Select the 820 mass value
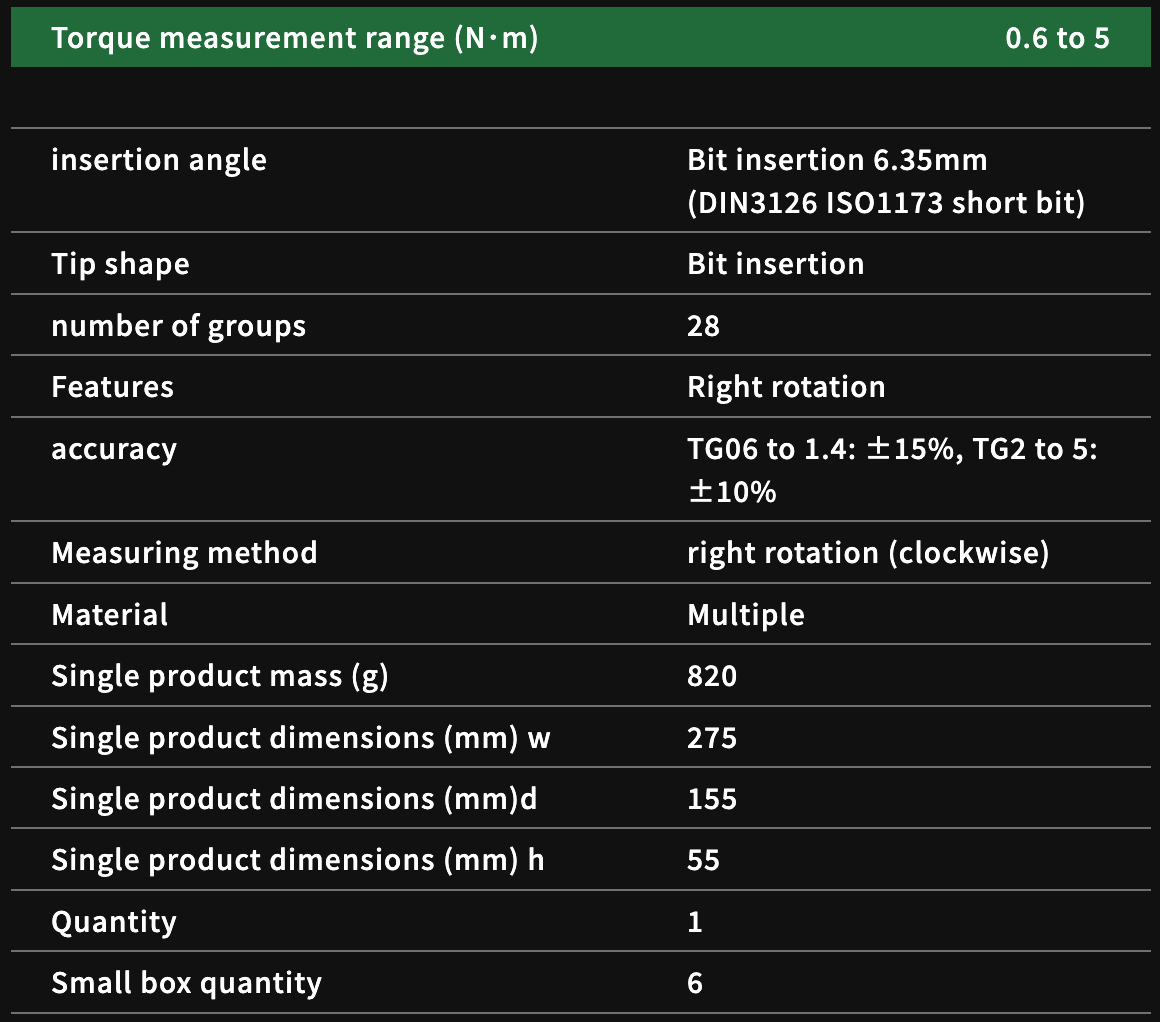This screenshot has height=1022, width=1160. pos(712,676)
